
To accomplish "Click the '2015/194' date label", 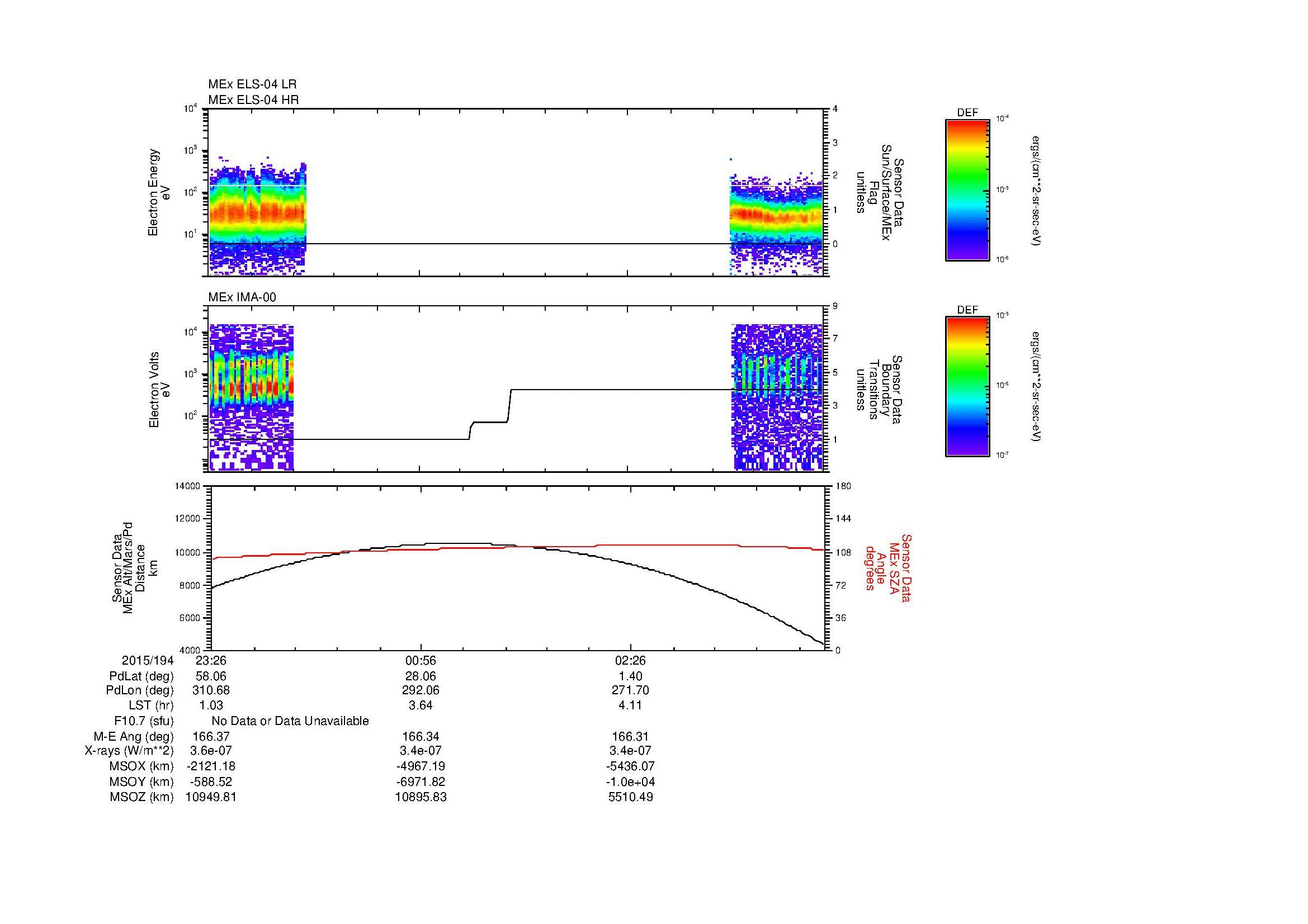I will coord(148,660).
